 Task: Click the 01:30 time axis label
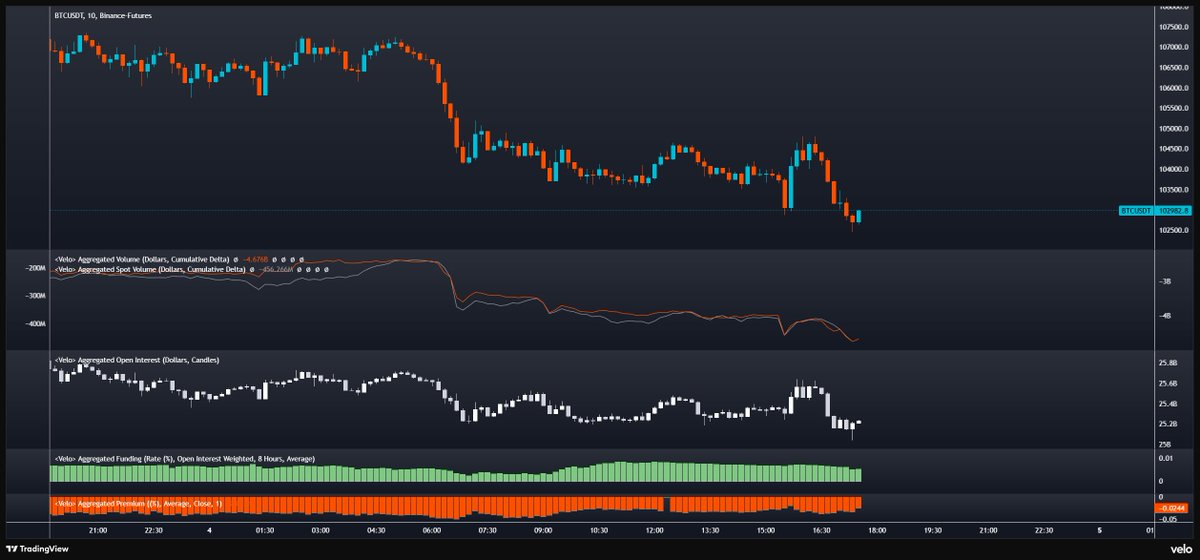pos(265,530)
